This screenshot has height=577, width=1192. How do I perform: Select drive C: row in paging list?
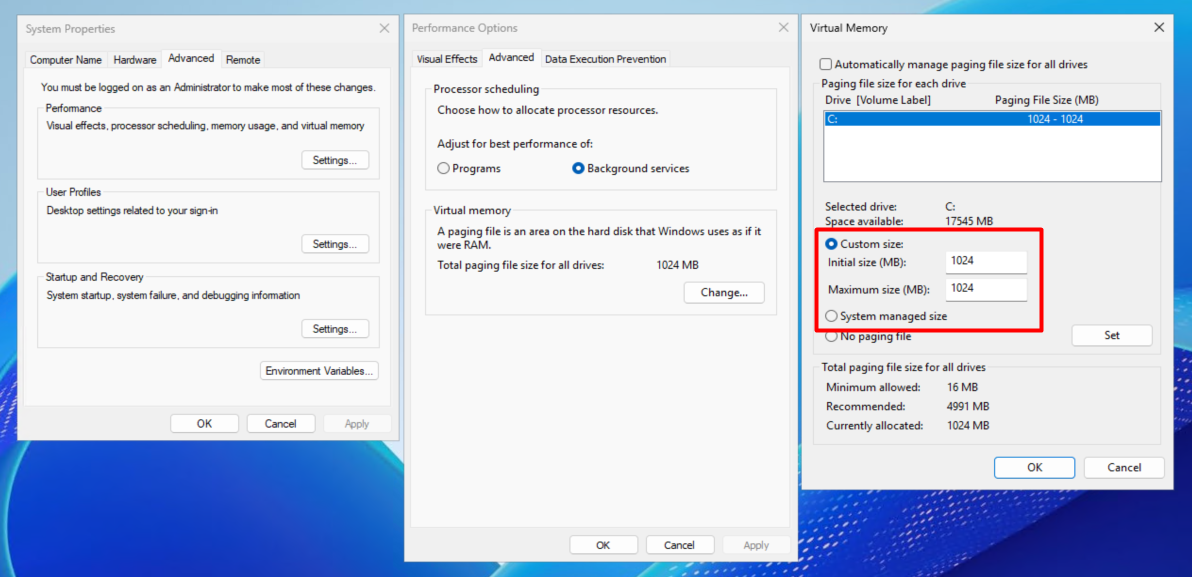[x=992, y=119]
